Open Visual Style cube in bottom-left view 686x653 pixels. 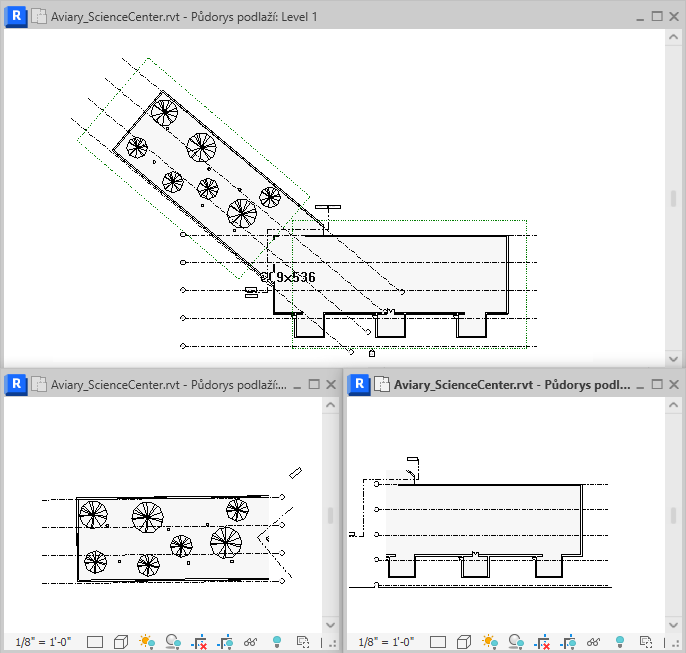pyautogui.click(x=121, y=642)
